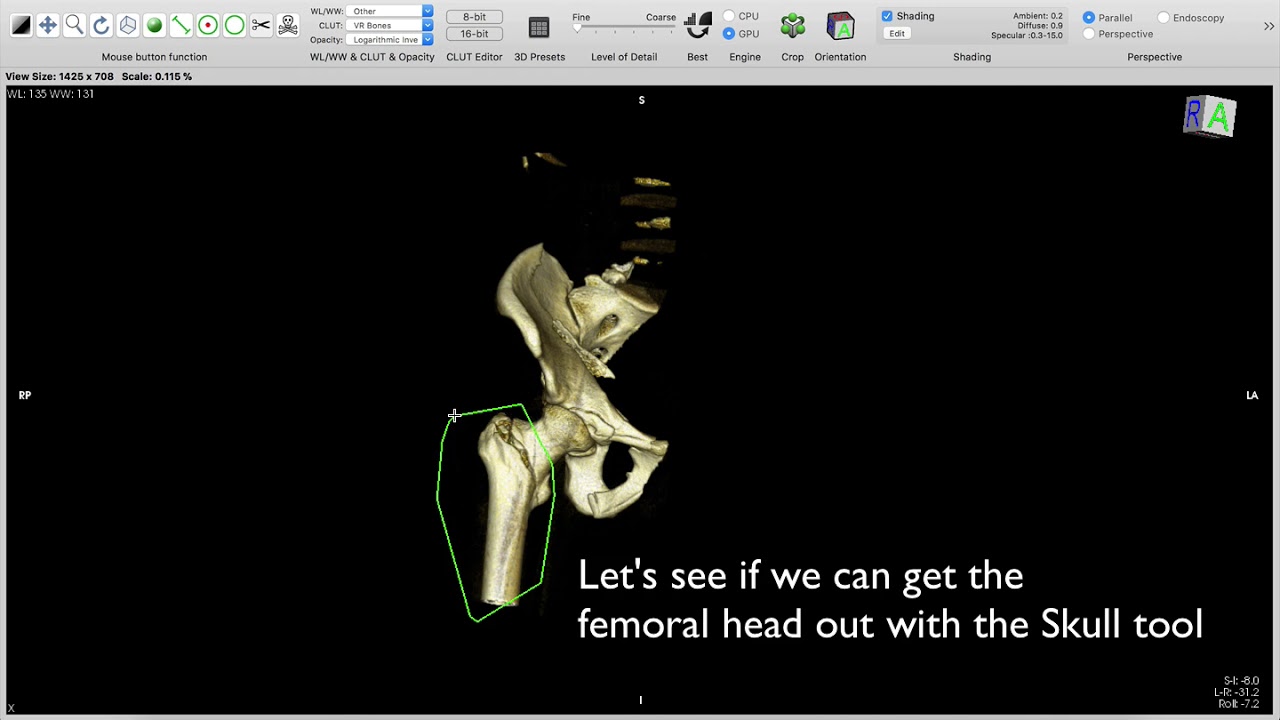Open the CLUT dropdown showing VR Bones
This screenshot has height=720, width=1280.
[x=391, y=25]
